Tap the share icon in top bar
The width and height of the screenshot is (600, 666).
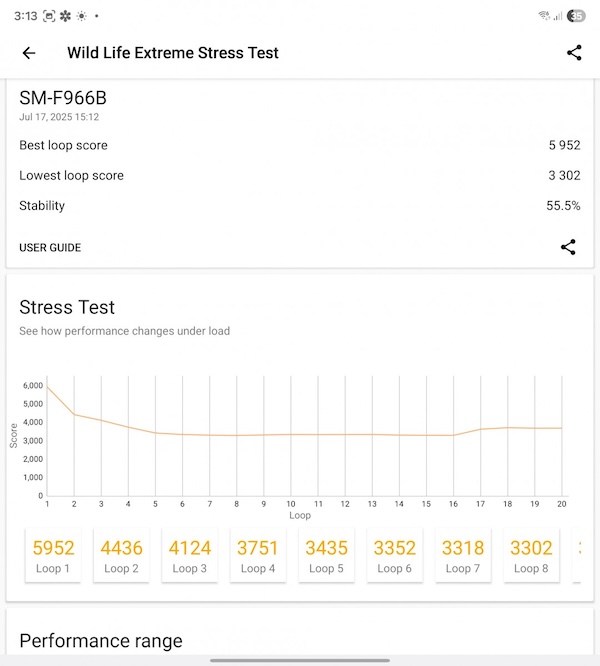(574, 53)
